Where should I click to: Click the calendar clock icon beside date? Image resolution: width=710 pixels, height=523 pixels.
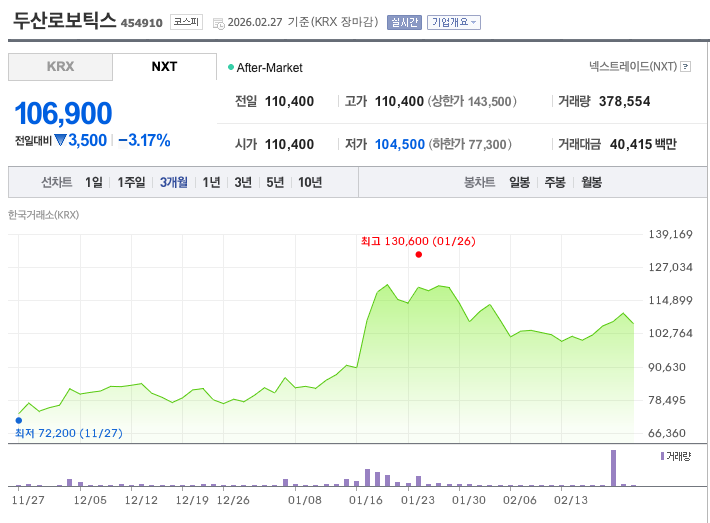[x=219, y=24]
